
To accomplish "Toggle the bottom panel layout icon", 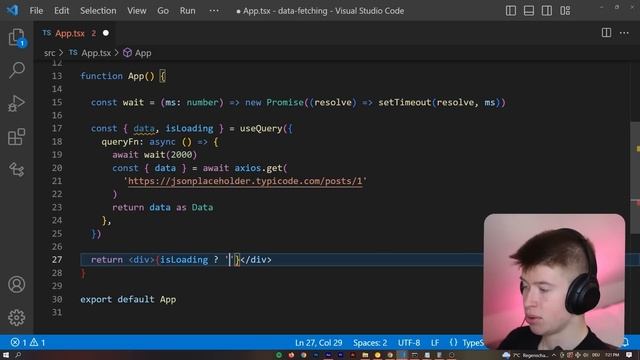I will coord(529,11).
